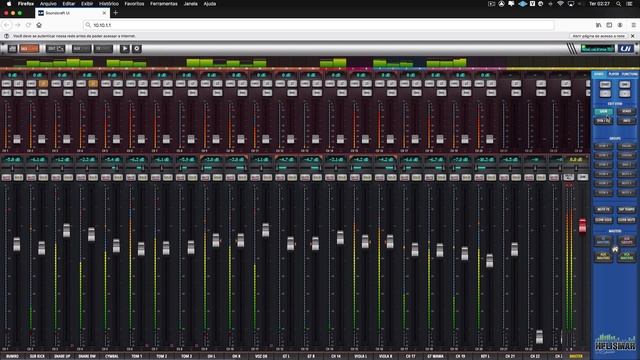This screenshot has height=360, width=640.
Task: Open the Favoritos menu
Action: point(134,4)
